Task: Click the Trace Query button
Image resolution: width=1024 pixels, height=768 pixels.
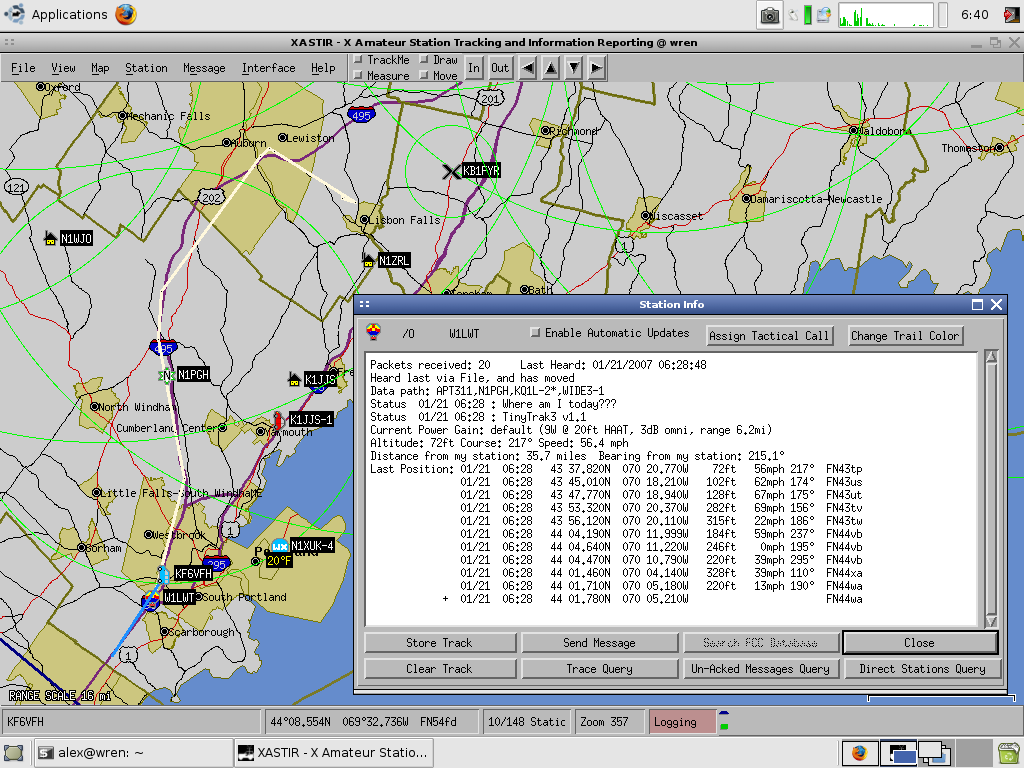Action: (x=600, y=669)
